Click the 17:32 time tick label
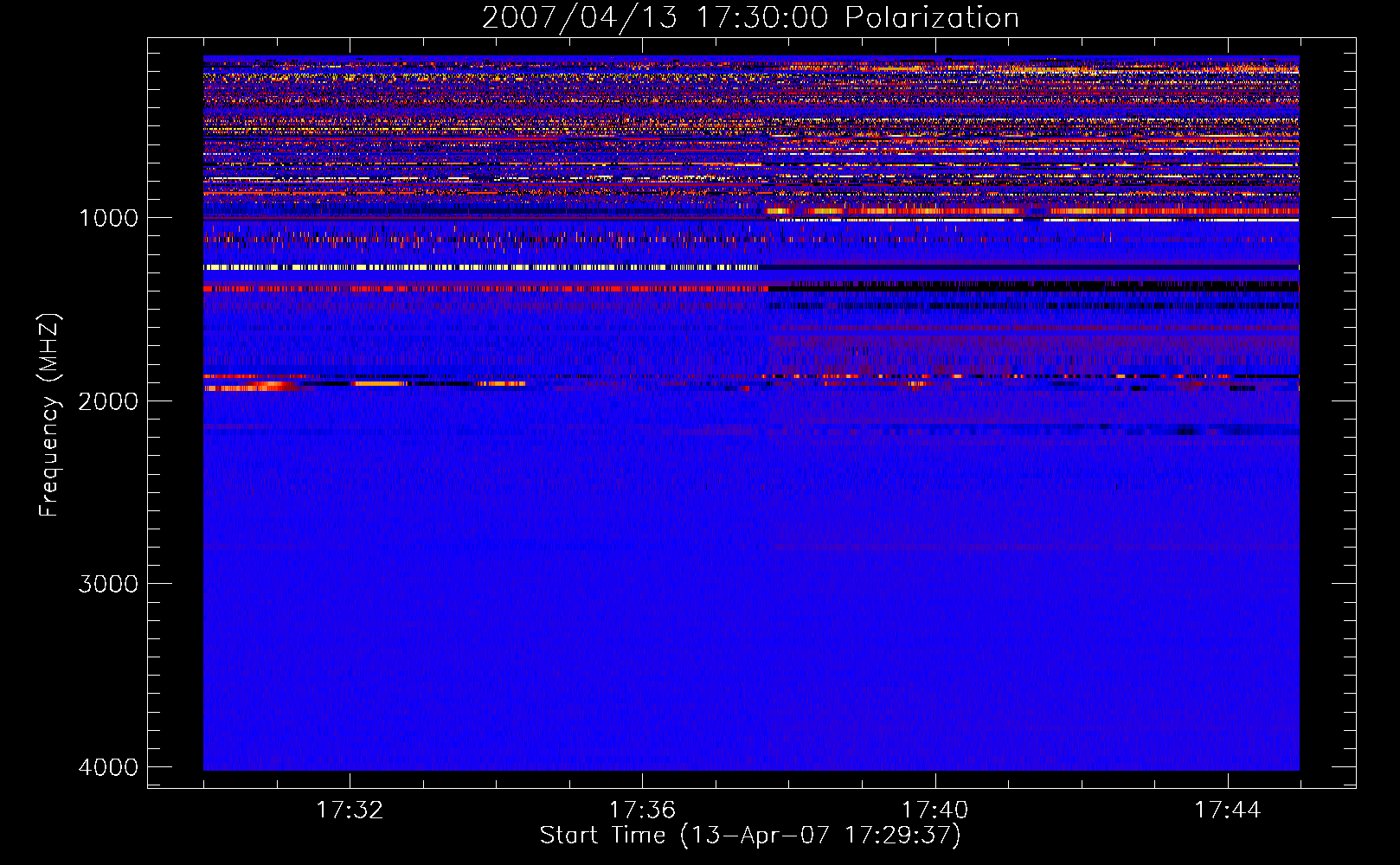 click(350, 811)
